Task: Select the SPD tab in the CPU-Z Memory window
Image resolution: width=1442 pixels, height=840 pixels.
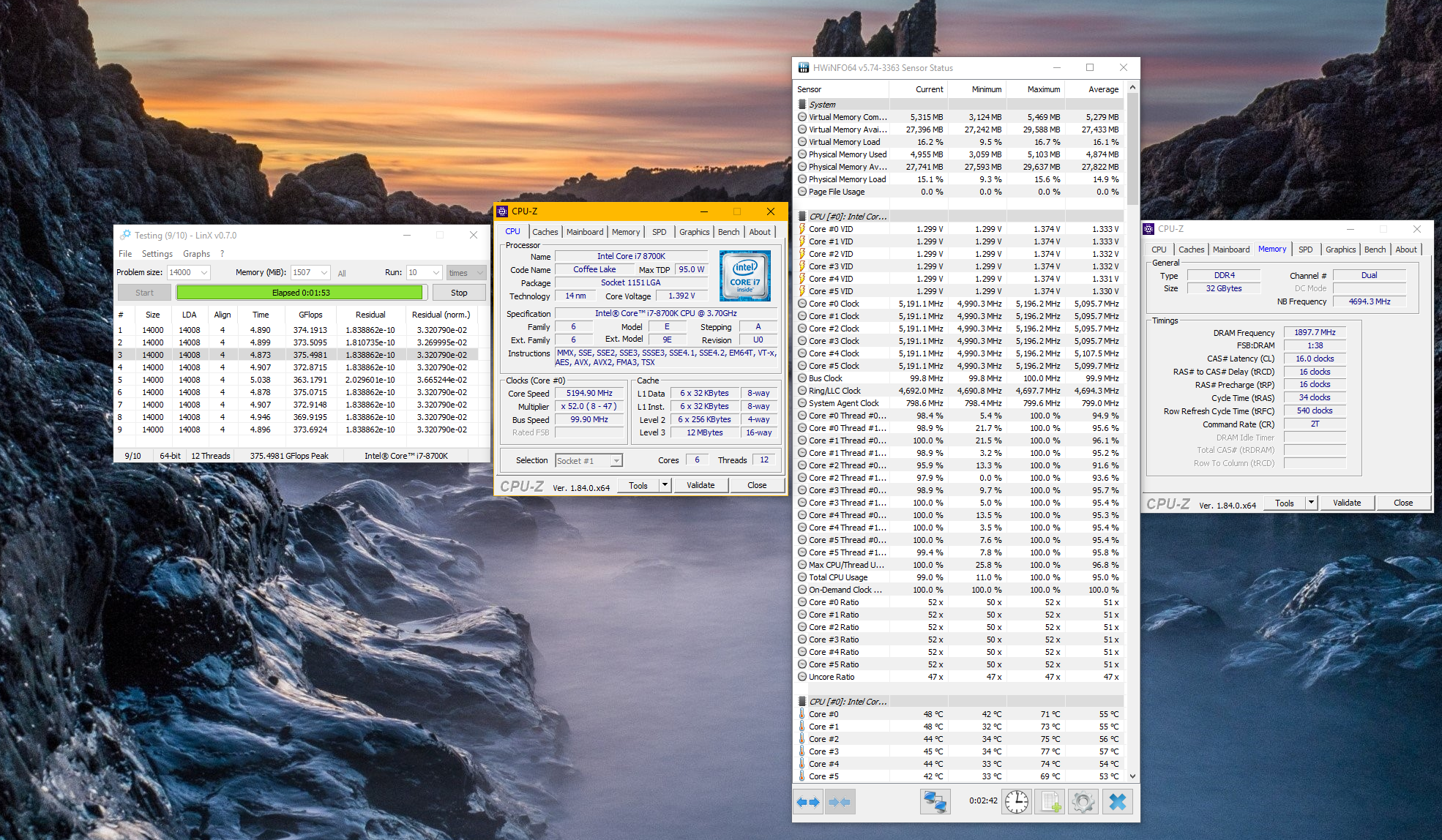Action: (1305, 250)
